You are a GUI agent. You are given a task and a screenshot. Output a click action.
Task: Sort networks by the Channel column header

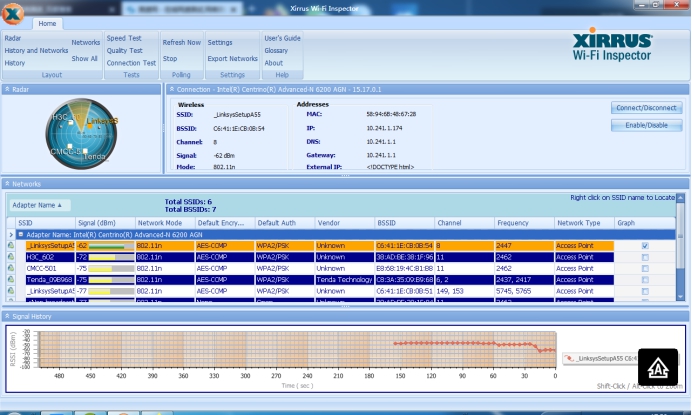tap(449, 223)
